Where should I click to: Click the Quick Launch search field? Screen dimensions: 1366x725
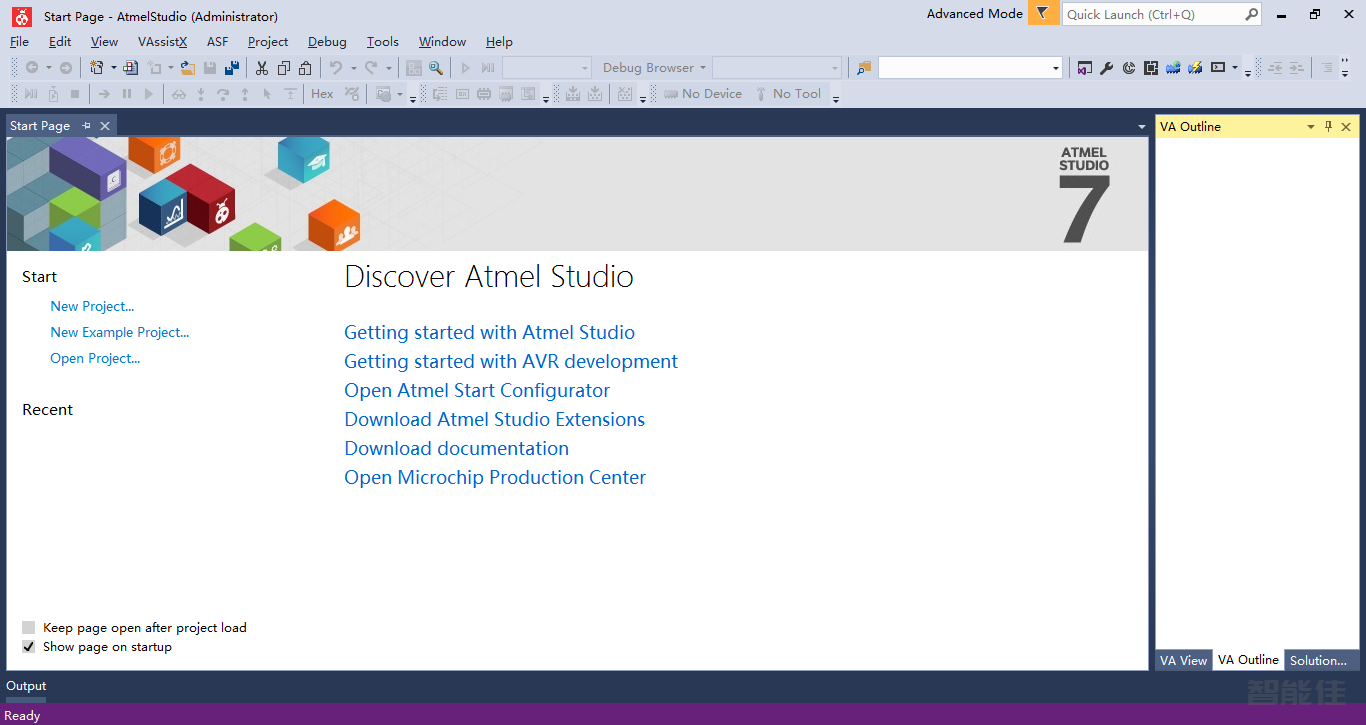tap(1150, 14)
